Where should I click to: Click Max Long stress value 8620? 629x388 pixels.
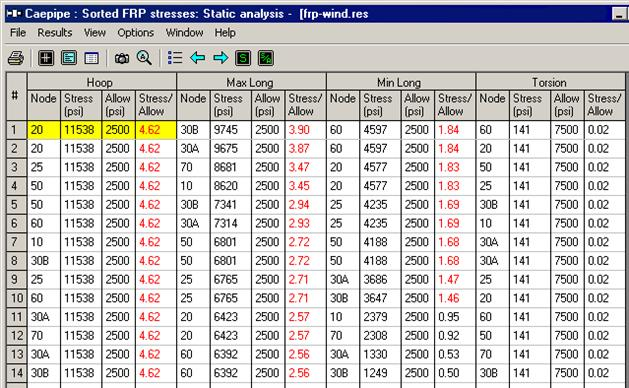click(x=226, y=186)
